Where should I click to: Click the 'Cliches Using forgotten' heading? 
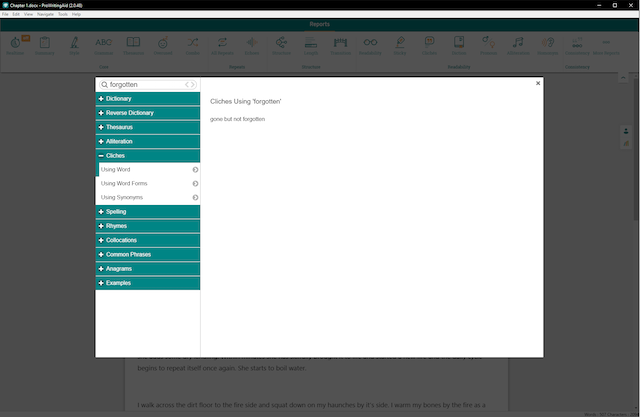pyautogui.click(x=246, y=102)
